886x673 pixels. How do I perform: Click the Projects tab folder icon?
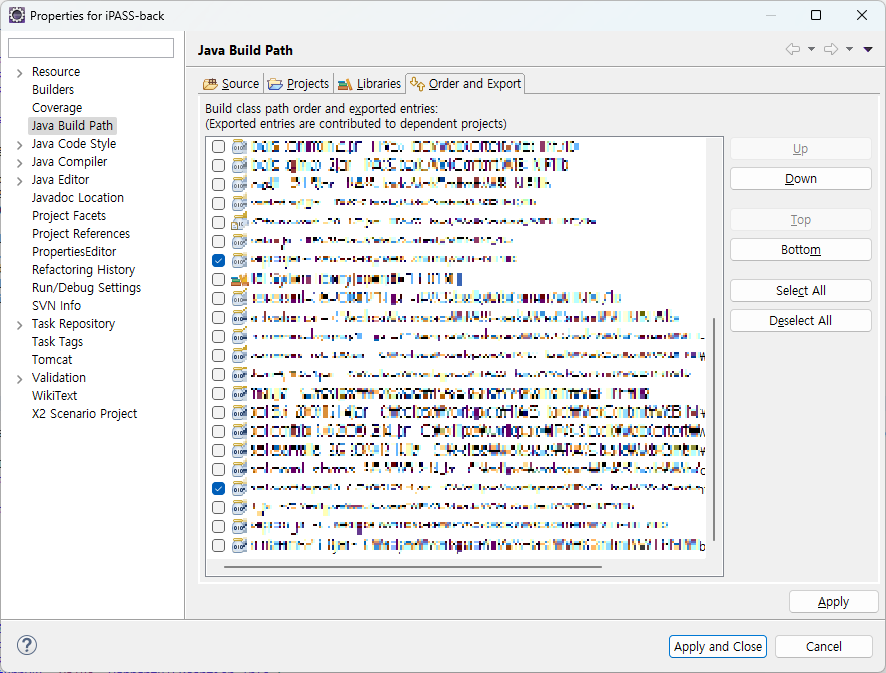click(x=275, y=84)
